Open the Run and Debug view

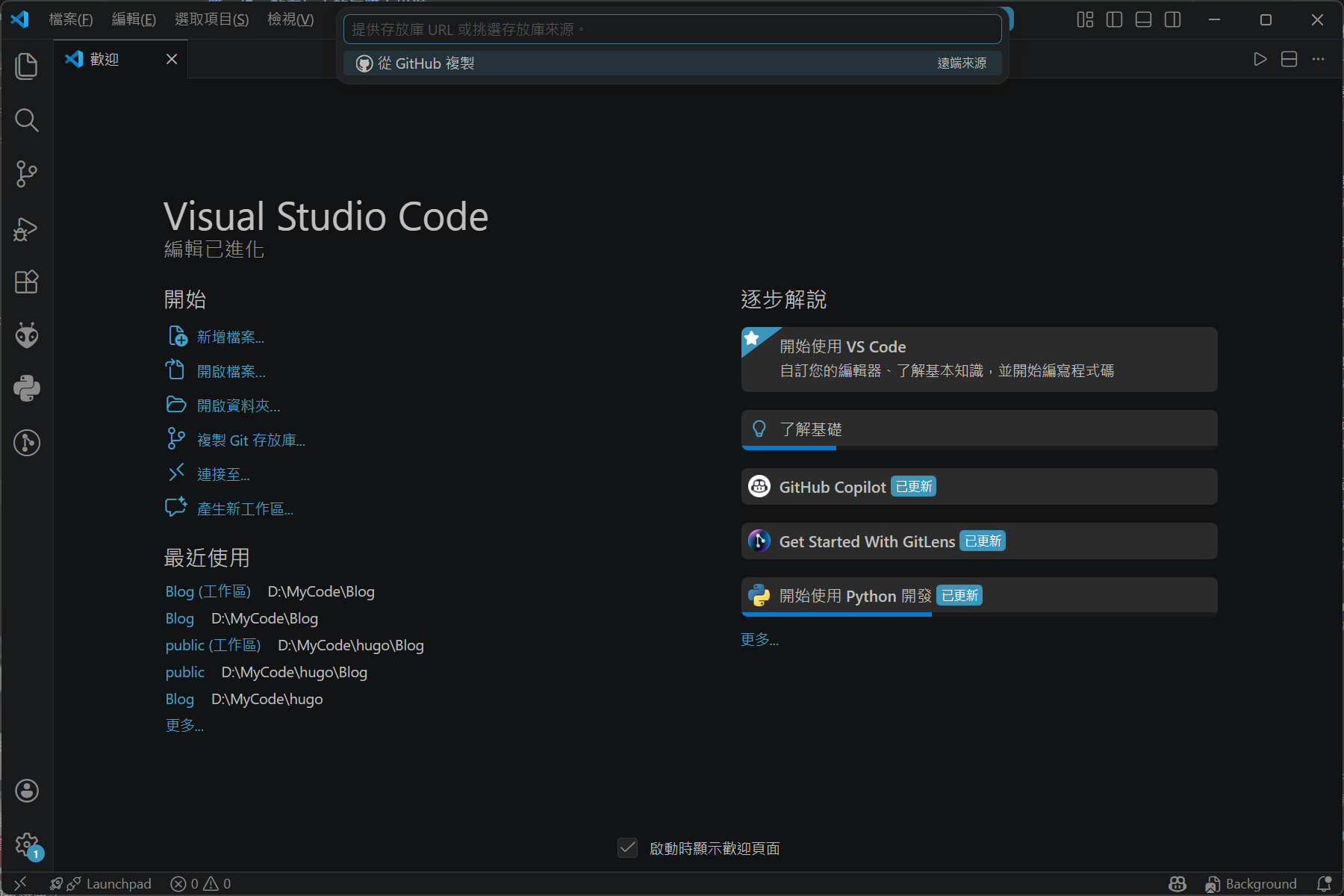(x=27, y=228)
